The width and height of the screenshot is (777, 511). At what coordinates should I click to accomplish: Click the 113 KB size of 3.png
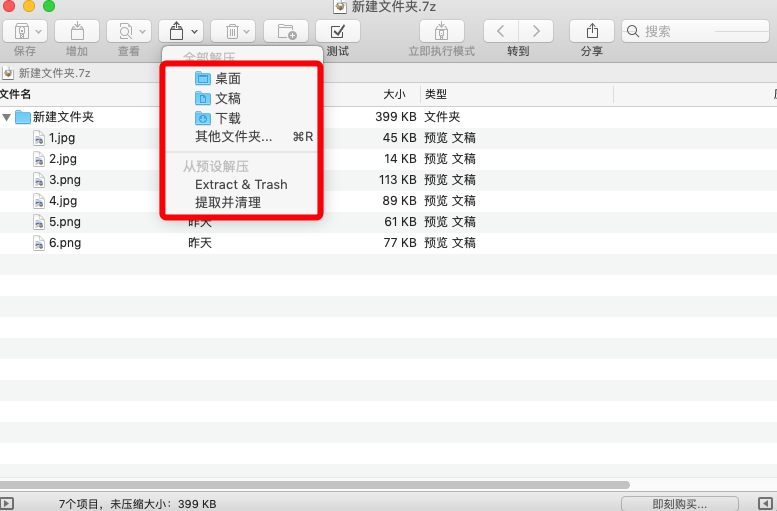[397, 180]
